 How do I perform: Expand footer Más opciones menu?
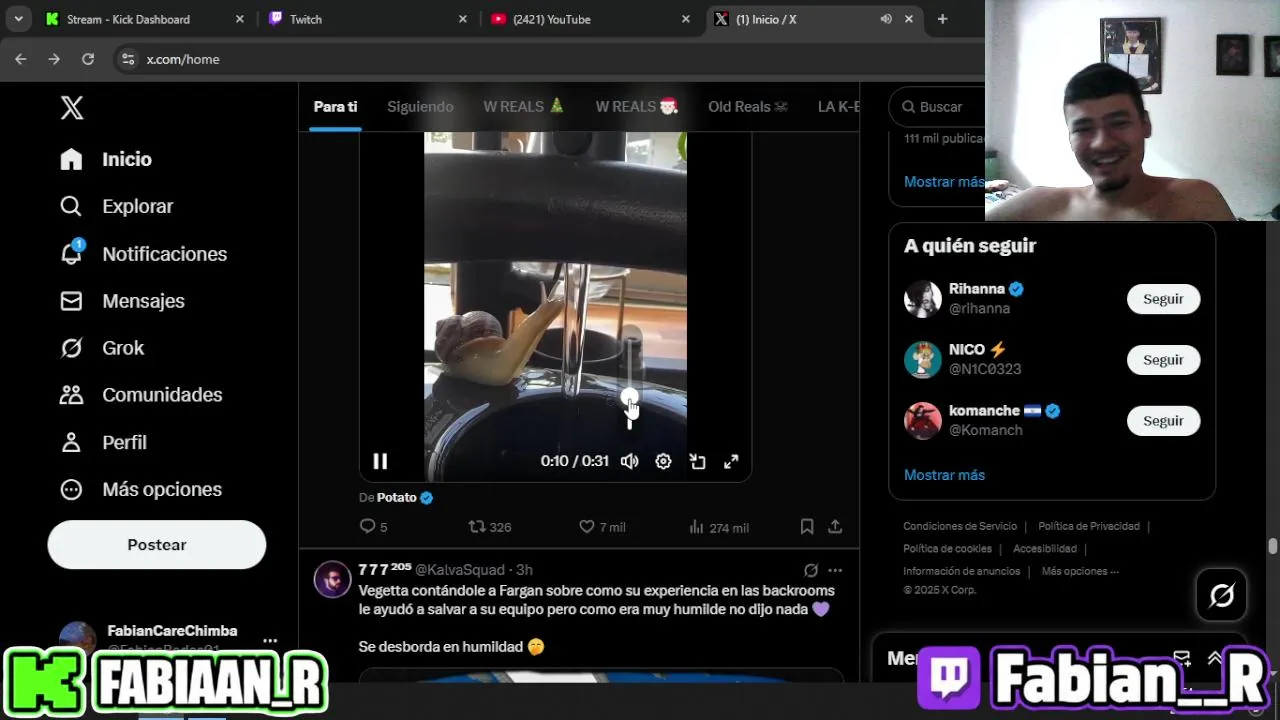(1080, 572)
